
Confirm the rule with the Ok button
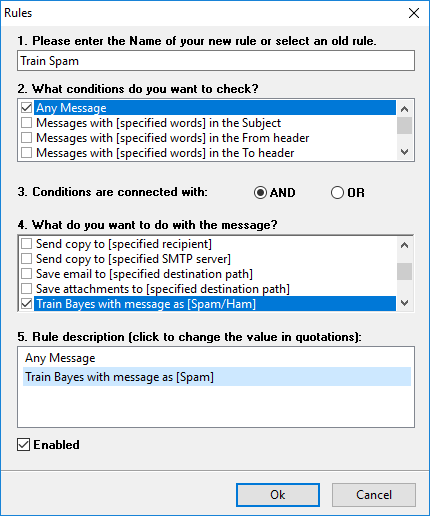[278, 495]
